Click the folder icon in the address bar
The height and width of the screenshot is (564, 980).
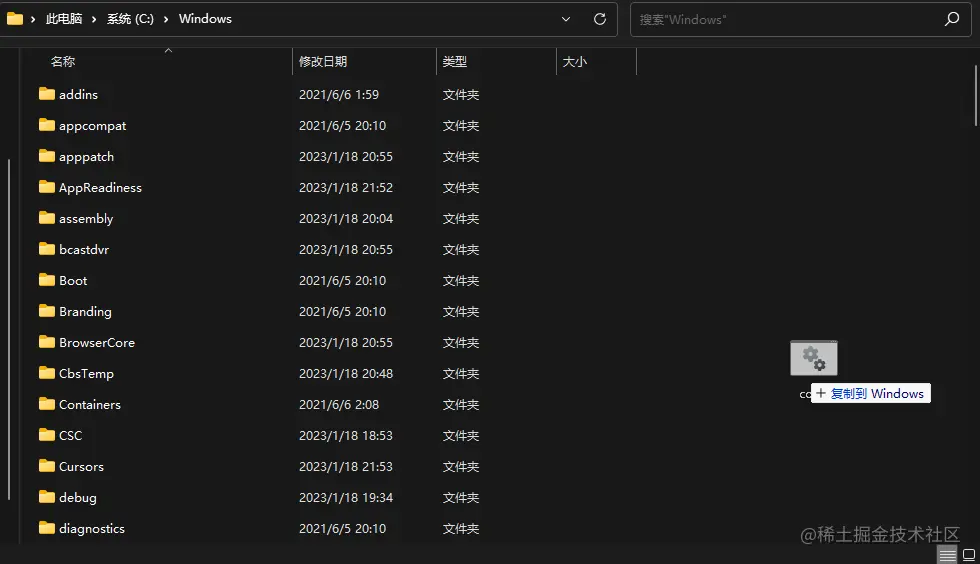pyautogui.click(x=15, y=19)
